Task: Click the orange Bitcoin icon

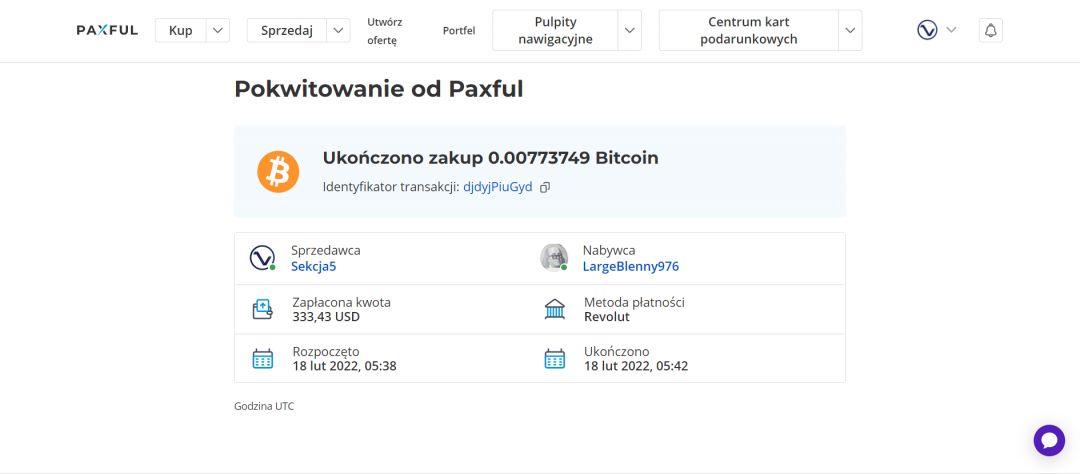Action: coord(278,172)
